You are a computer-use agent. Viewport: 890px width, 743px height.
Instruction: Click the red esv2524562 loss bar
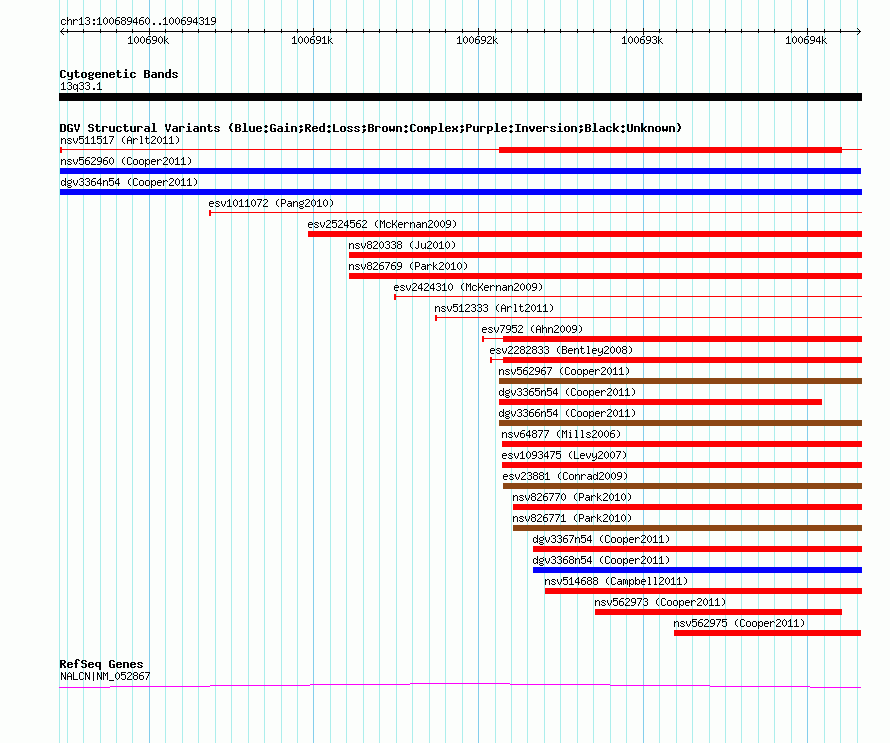point(585,234)
